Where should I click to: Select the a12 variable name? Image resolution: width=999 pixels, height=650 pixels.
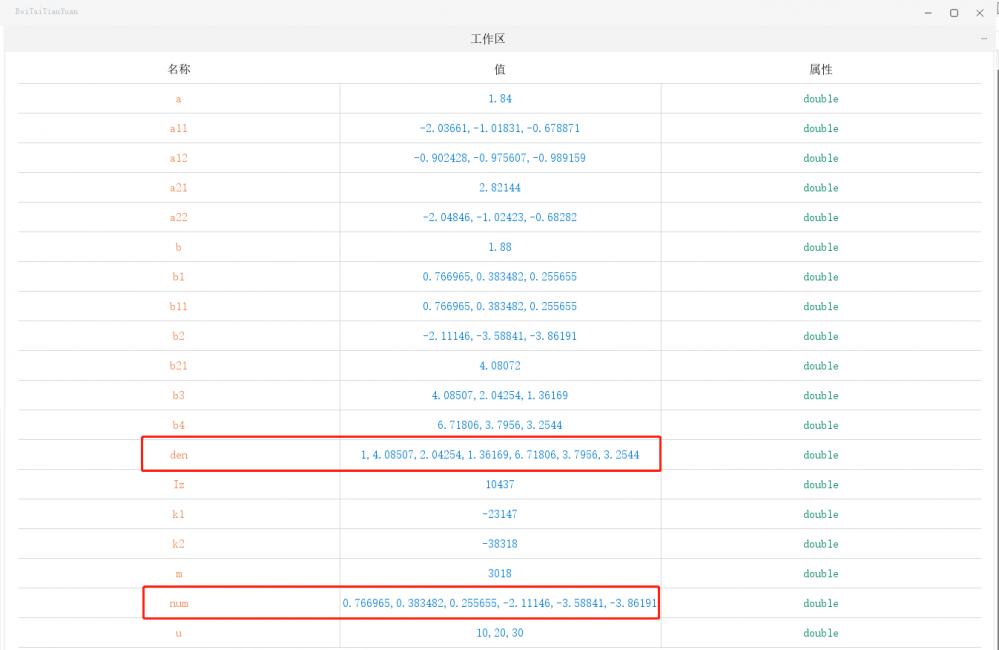pos(179,158)
